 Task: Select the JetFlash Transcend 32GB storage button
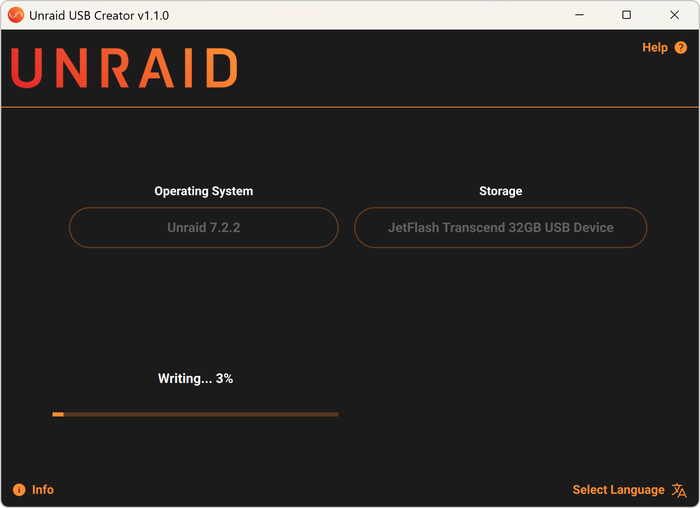(500, 228)
